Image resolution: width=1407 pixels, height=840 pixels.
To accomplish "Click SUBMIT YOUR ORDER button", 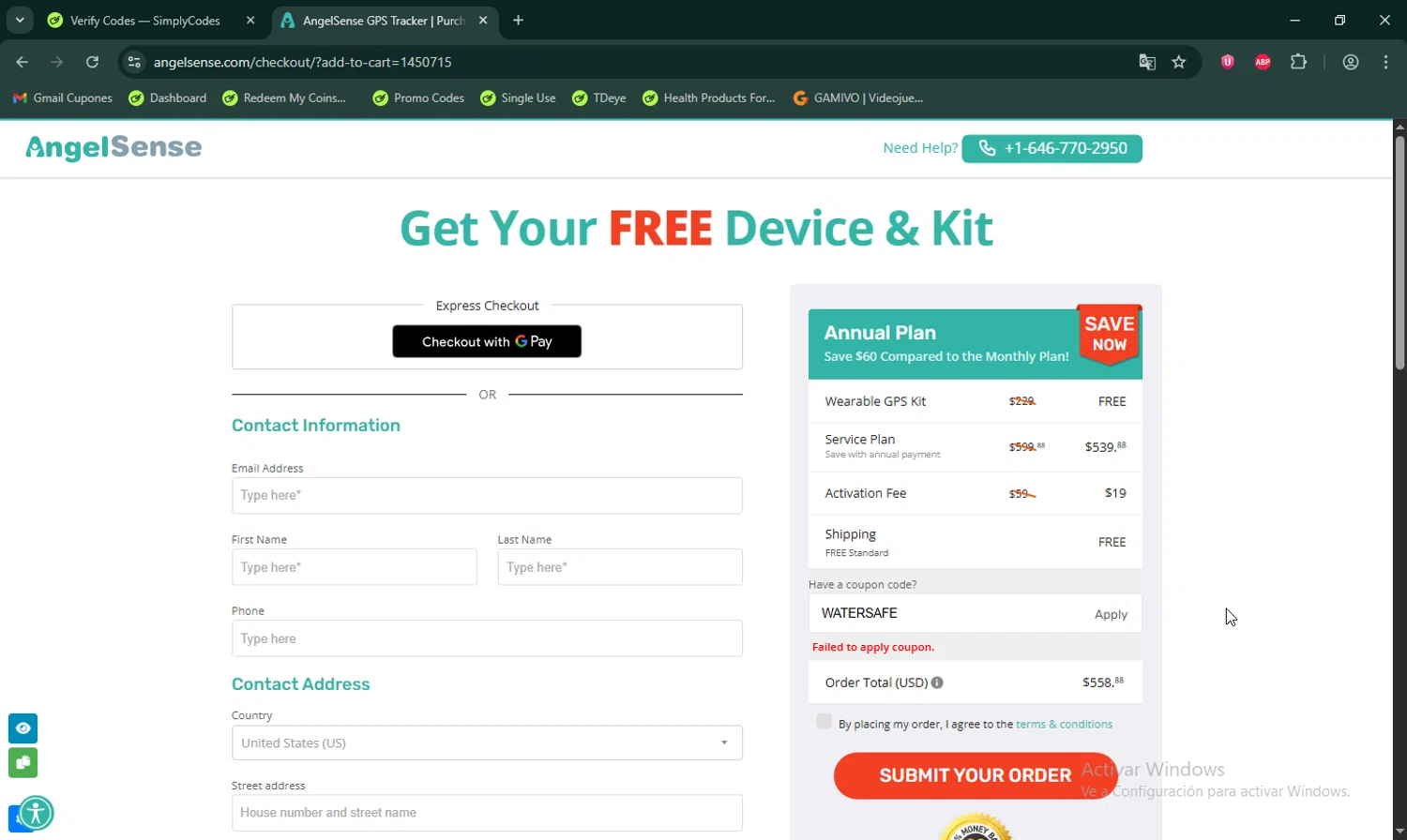I will 976,775.
